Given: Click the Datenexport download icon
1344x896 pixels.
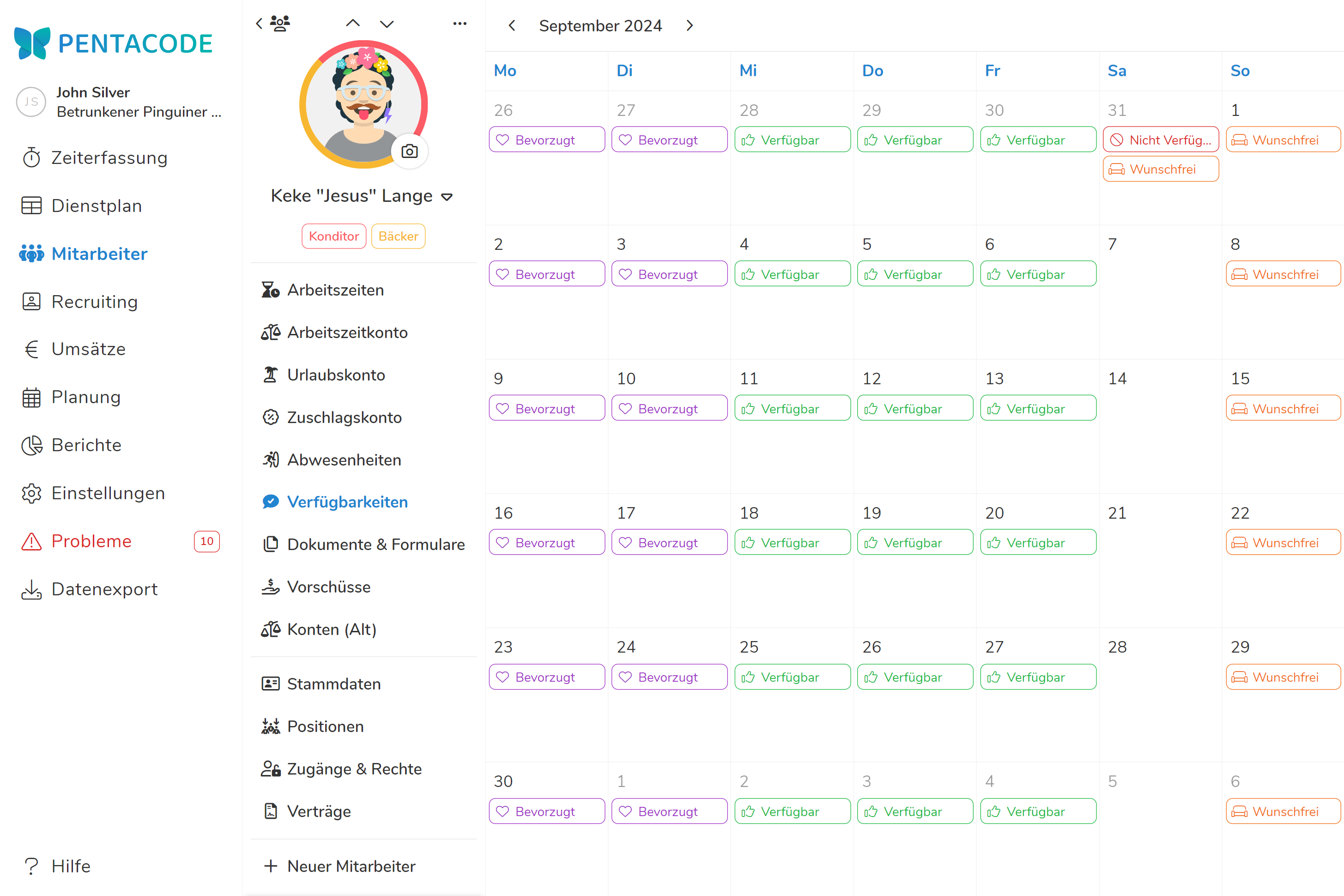Looking at the screenshot, I should [31, 589].
